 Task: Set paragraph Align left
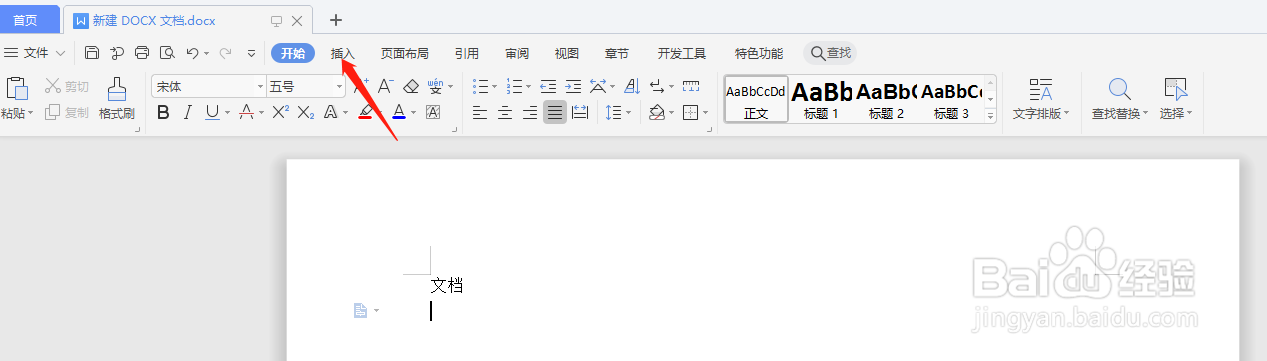pos(481,113)
